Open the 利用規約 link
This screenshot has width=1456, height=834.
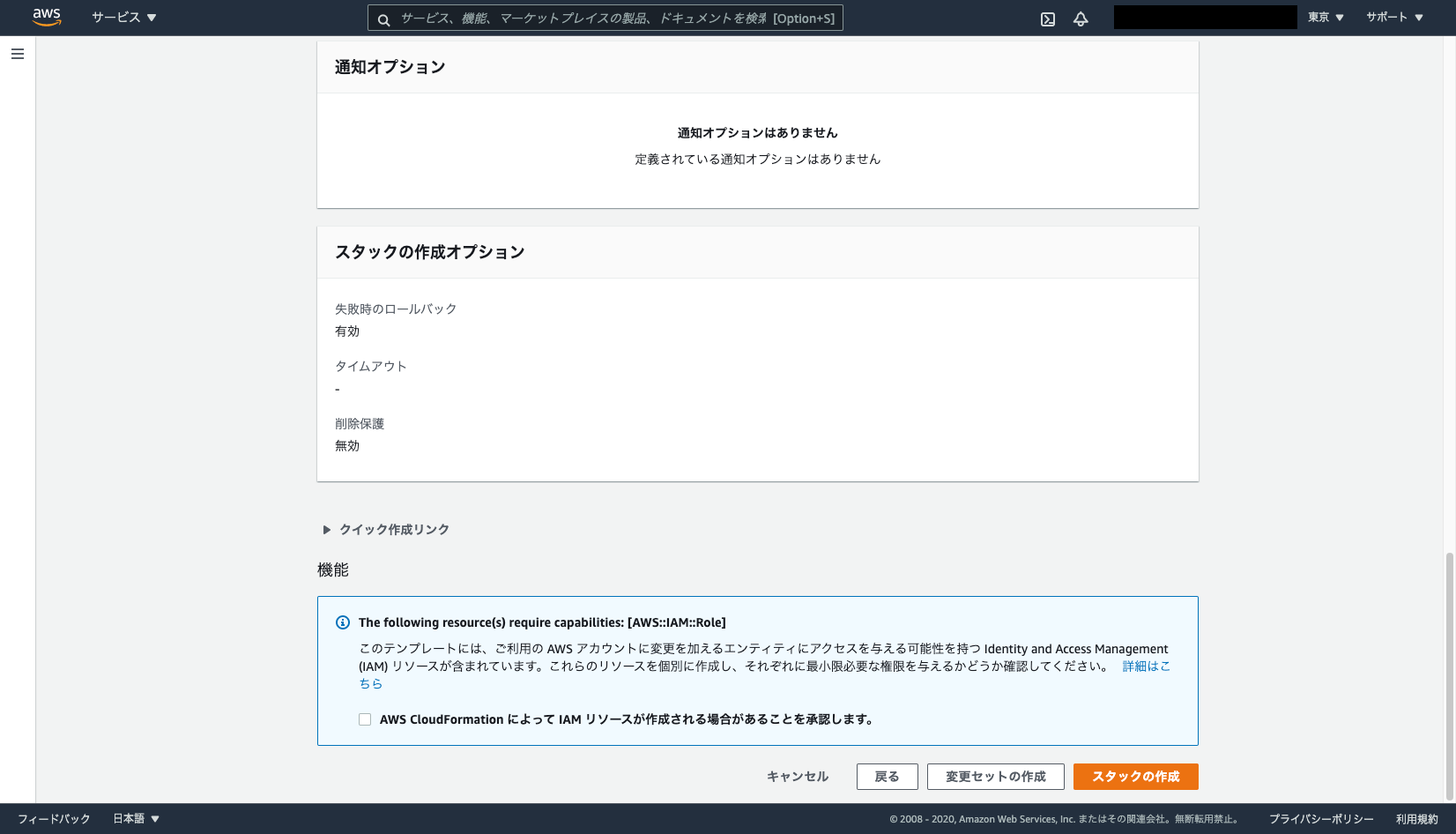point(1419,818)
